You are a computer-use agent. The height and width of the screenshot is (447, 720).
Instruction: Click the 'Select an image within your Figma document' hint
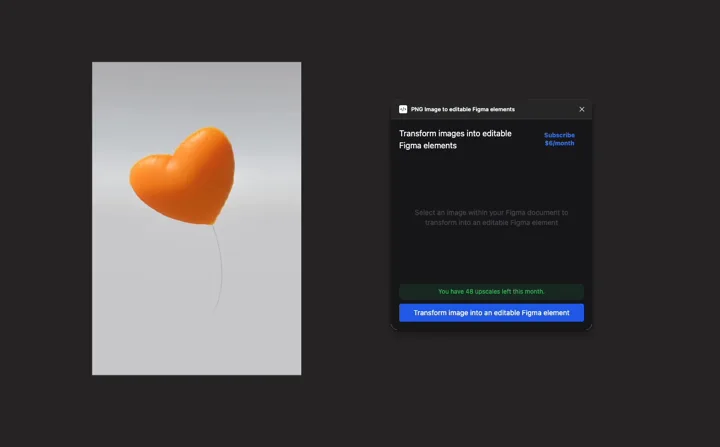click(491, 218)
